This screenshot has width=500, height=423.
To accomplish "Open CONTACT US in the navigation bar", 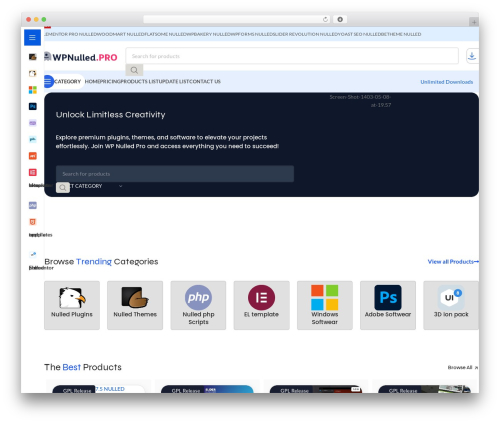I will [x=205, y=82].
